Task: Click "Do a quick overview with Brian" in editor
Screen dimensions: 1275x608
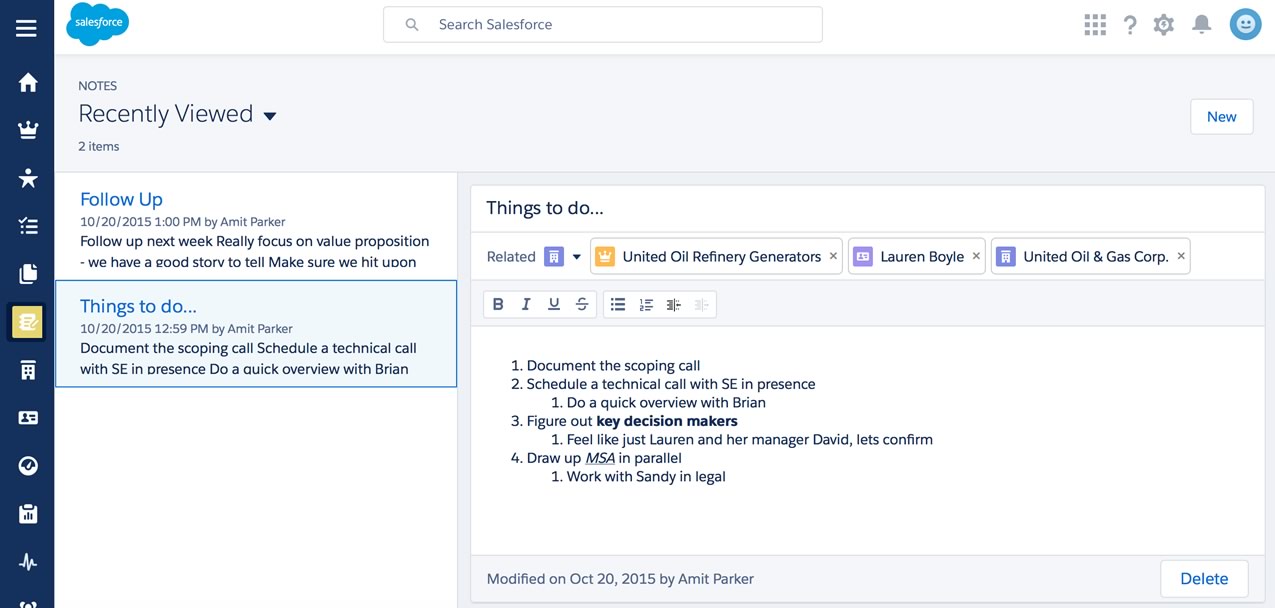Action: click(666, 402)
